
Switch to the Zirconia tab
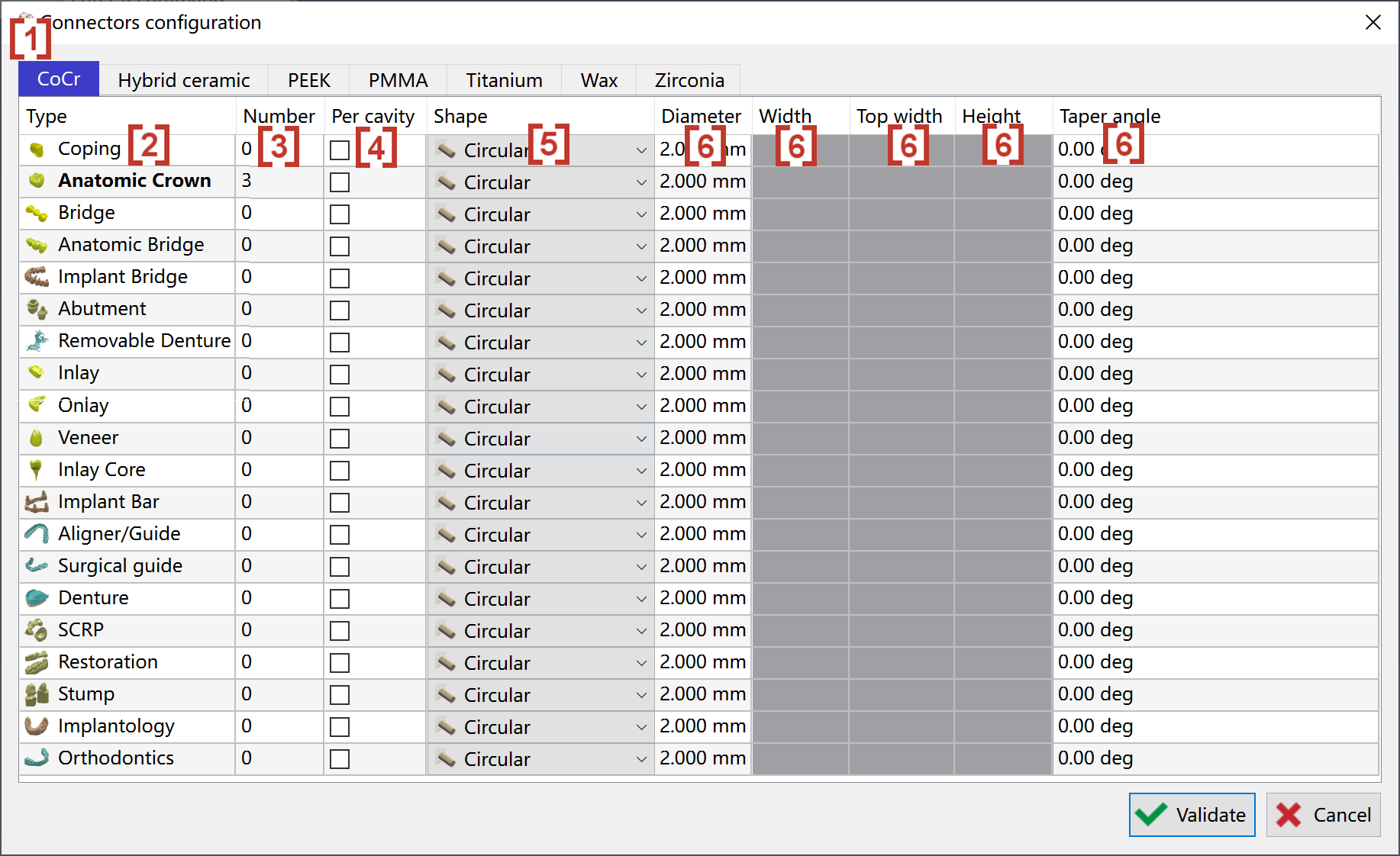click(689, 80)
